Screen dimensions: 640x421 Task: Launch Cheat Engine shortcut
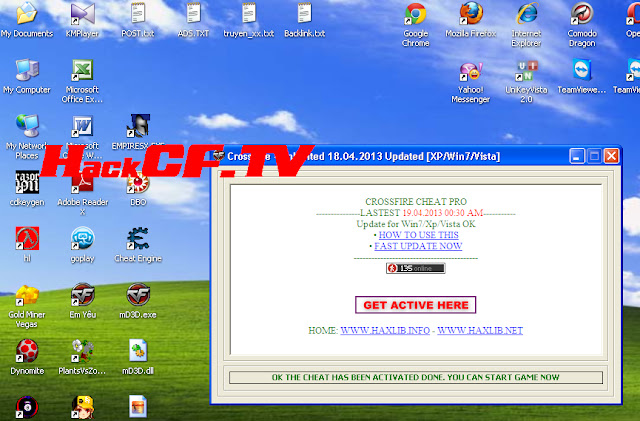point(138,244)
